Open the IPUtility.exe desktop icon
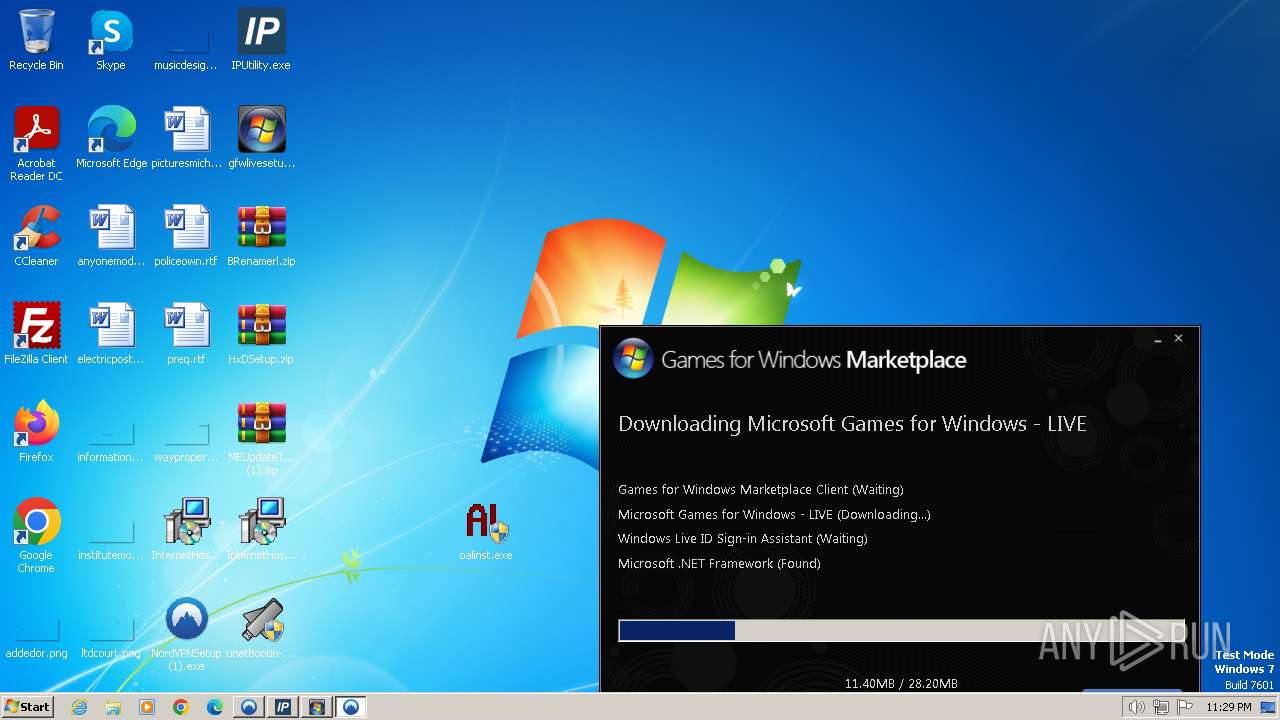Viewport: 1280px width, 720px height. (x=261, y=40)
